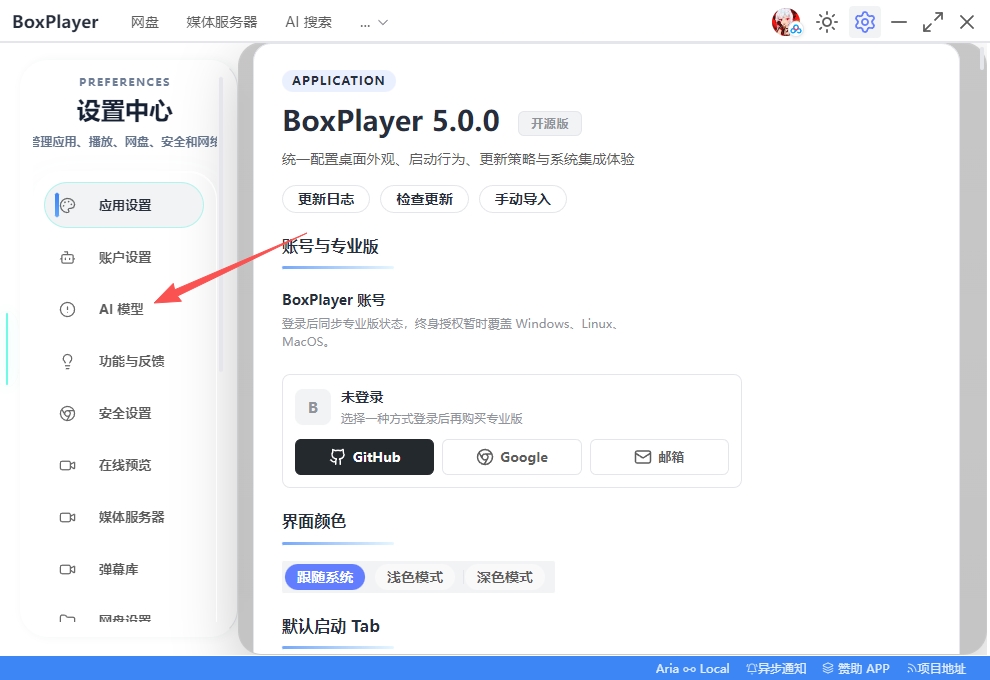
Task: Click the 账号与专业版 heading
Action: (330, 246)
